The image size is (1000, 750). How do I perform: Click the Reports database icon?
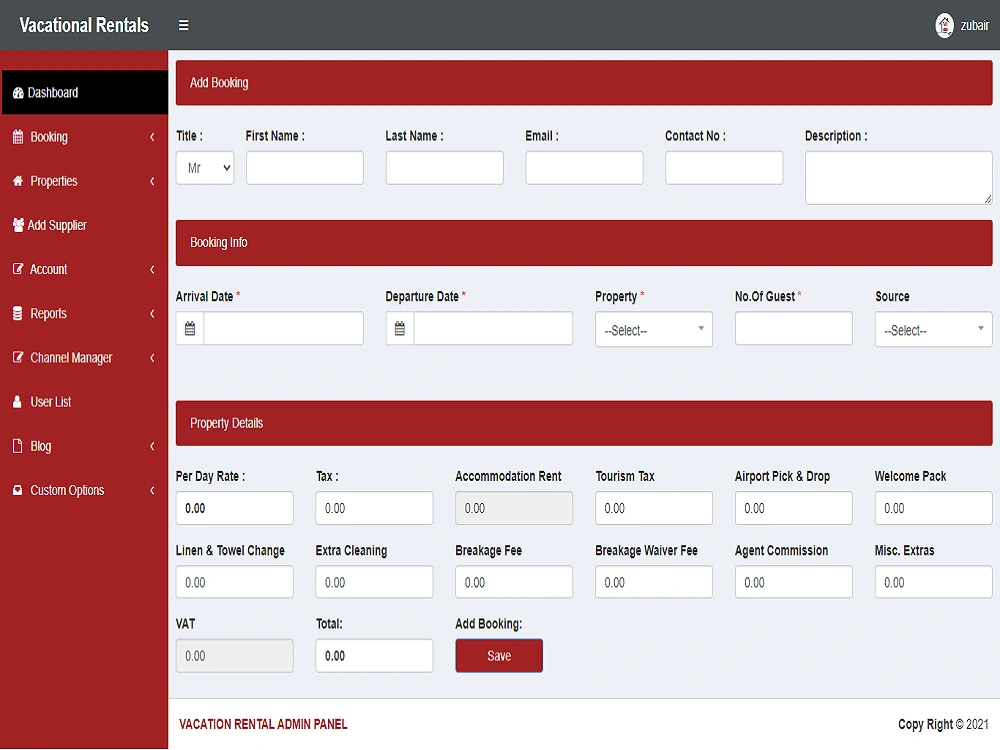click(x=18, y=313)
